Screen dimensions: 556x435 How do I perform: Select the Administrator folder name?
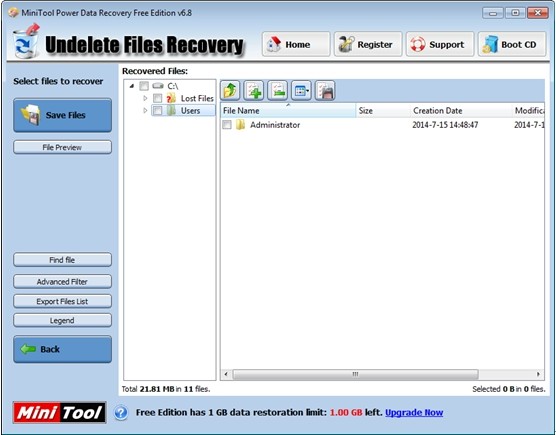tap(275, 125)
